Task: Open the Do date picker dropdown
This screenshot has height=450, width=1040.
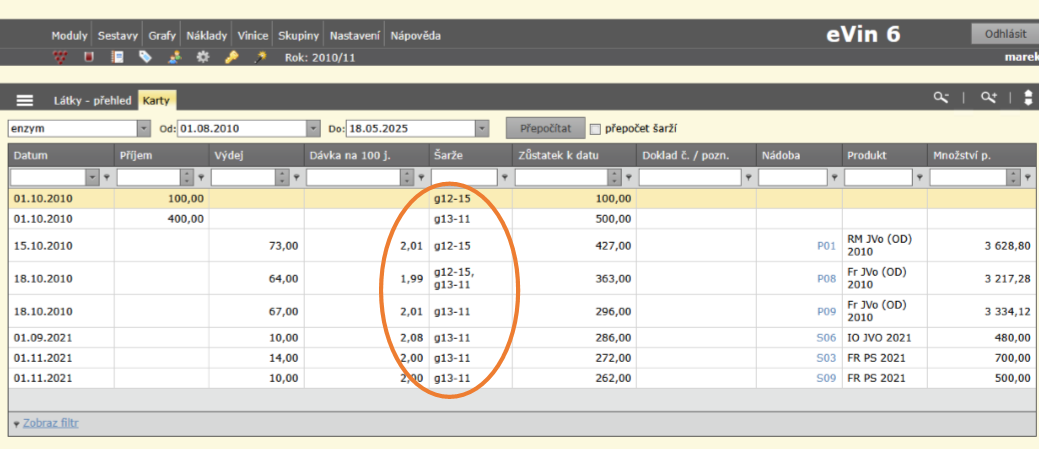Action: 483,129
